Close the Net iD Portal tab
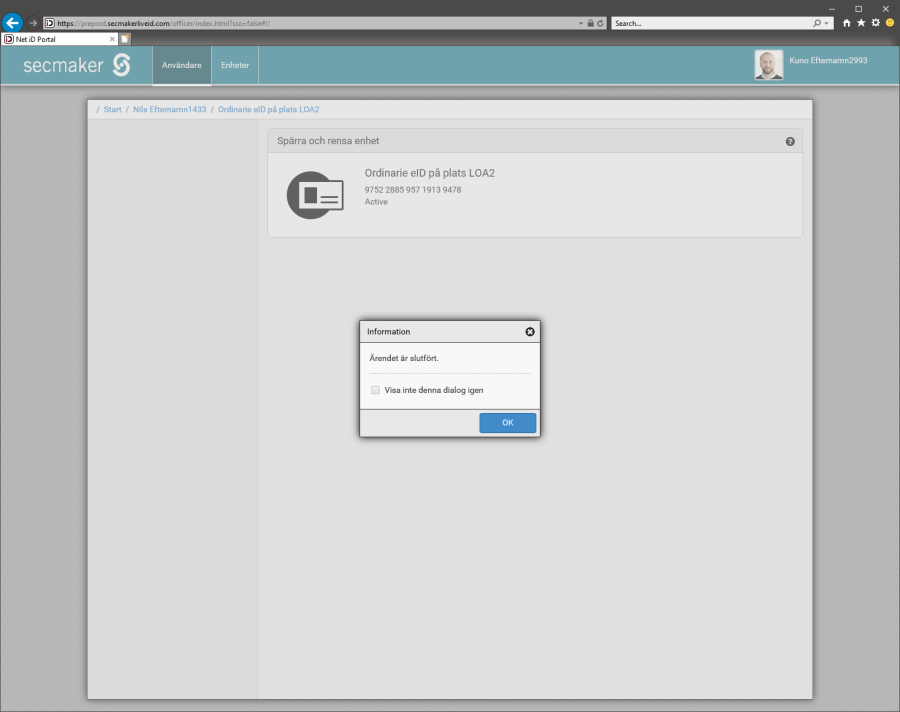Viewport: 900px width, 712px height. pos(112,39)
